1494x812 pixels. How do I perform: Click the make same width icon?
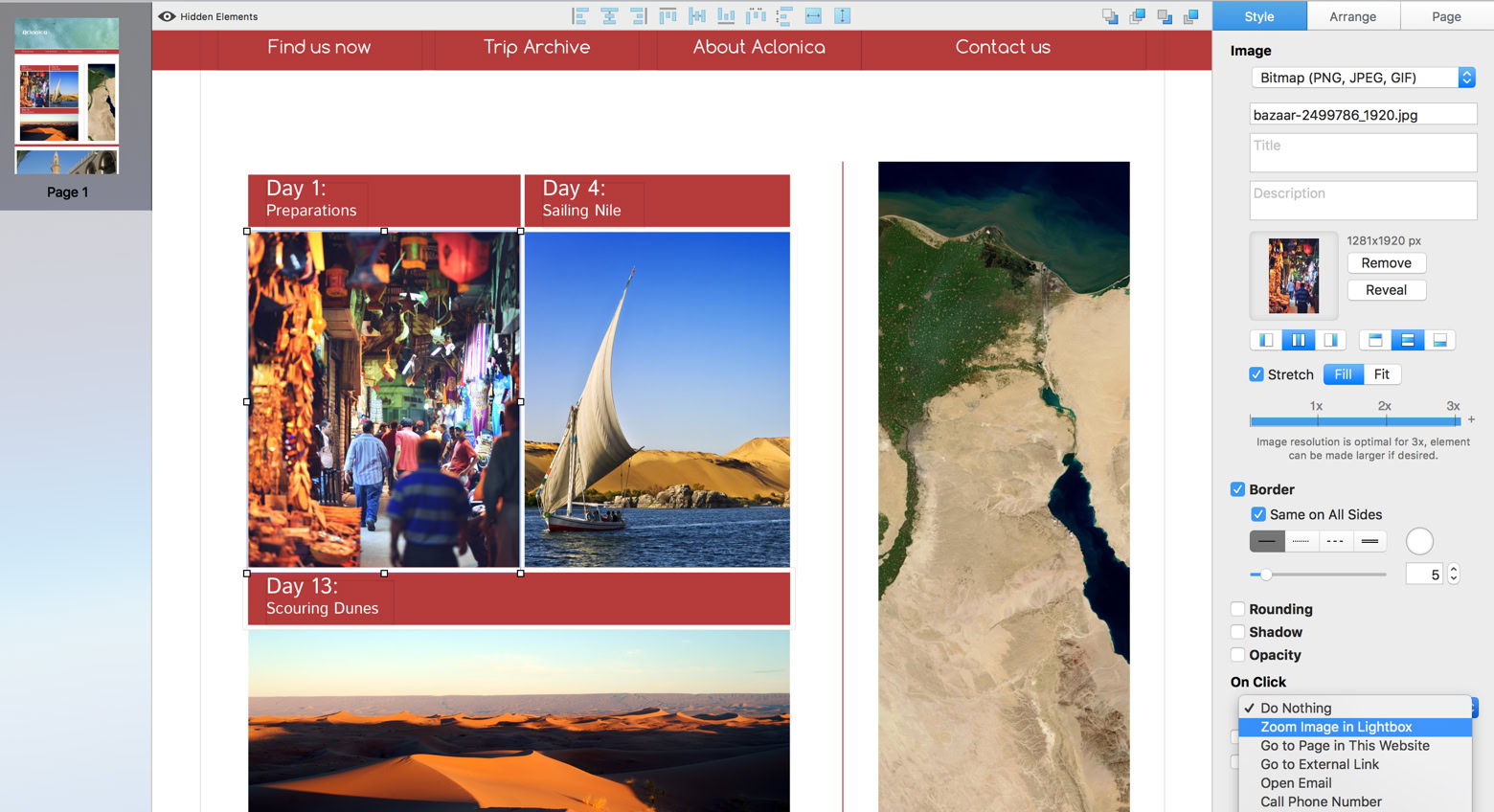click(x=813, y=16)
